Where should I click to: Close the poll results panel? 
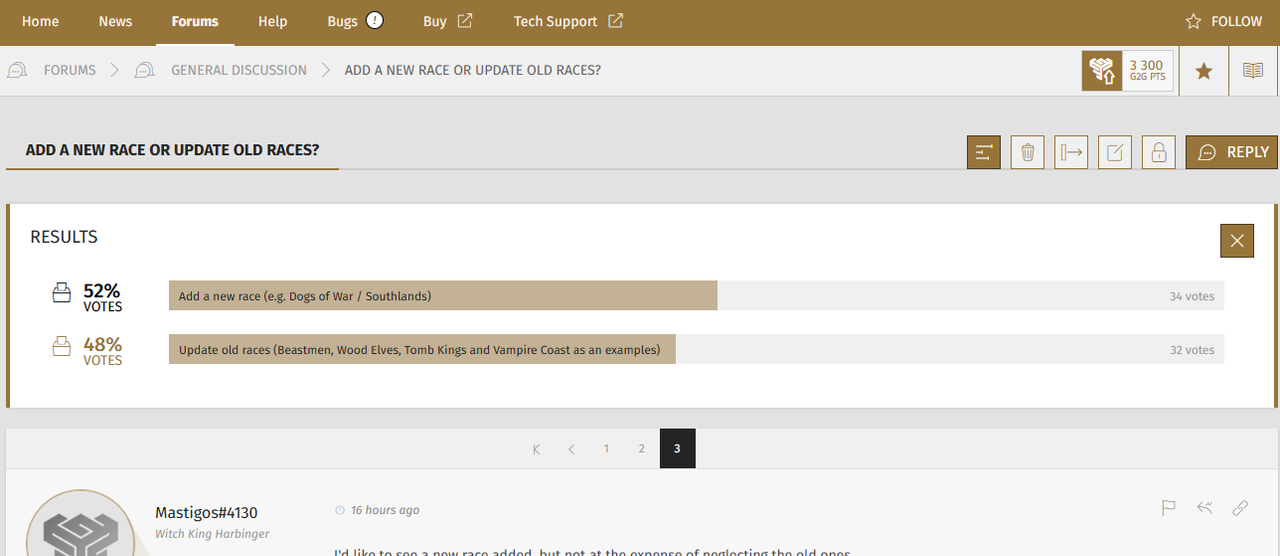coord(1237,241)
